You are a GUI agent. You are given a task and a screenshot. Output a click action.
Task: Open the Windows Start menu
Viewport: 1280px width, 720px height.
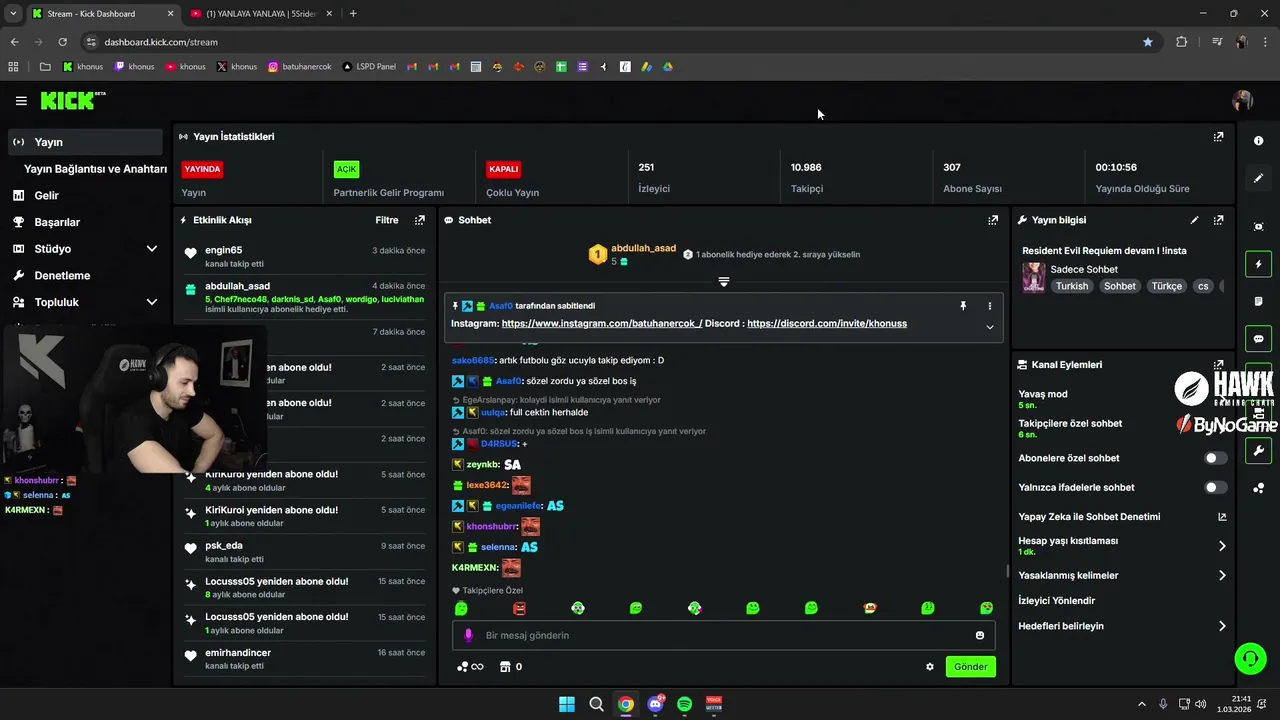point(567,704)
